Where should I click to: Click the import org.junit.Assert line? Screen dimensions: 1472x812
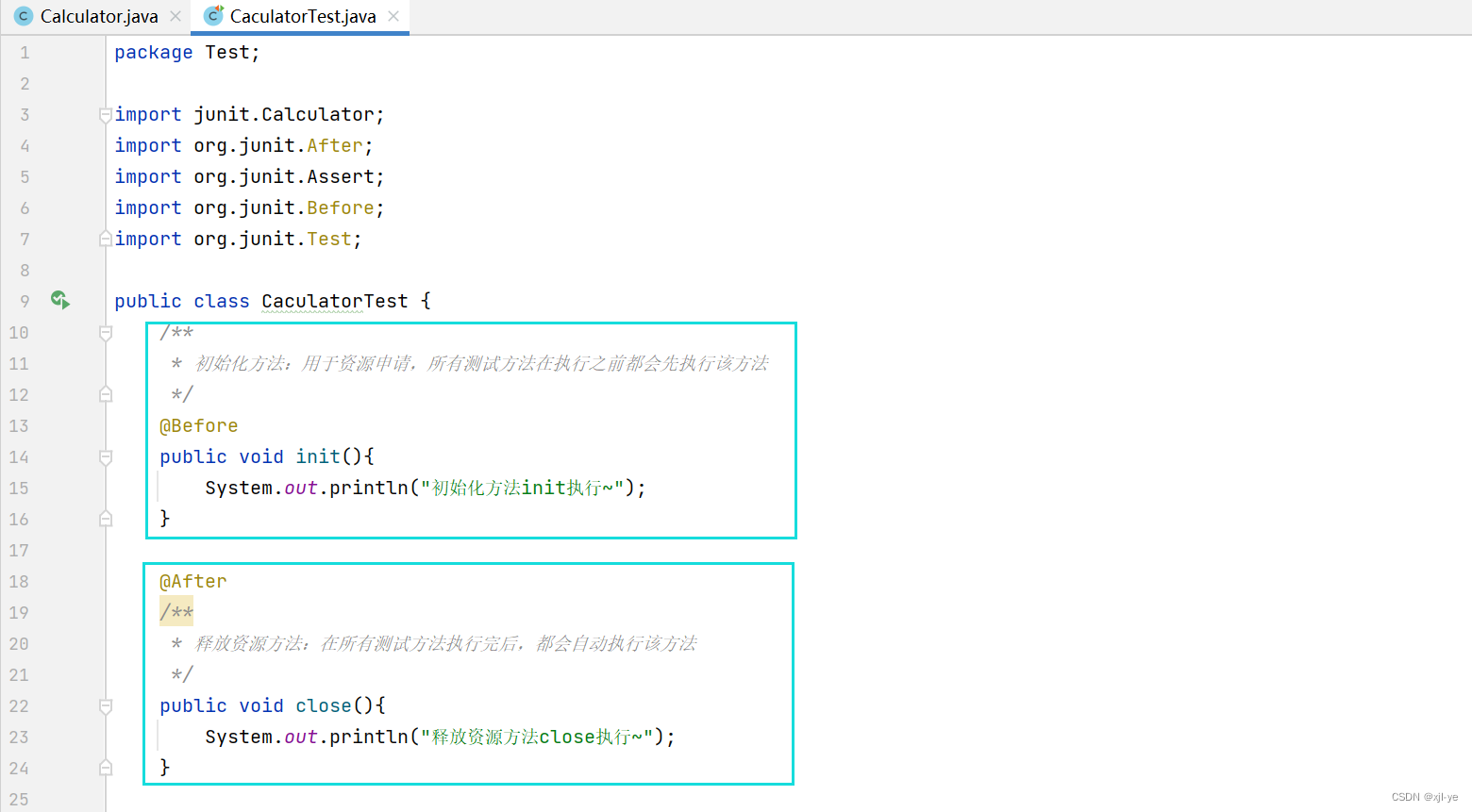click(249, 176)
